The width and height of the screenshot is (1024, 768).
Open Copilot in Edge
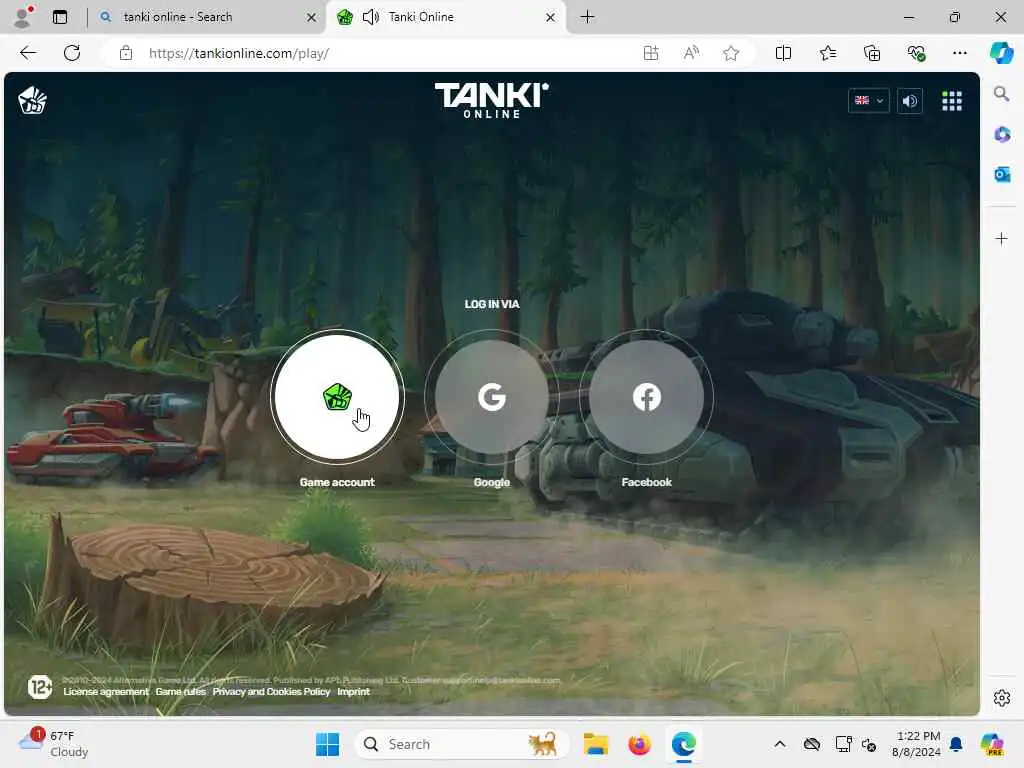point(1001,53)
